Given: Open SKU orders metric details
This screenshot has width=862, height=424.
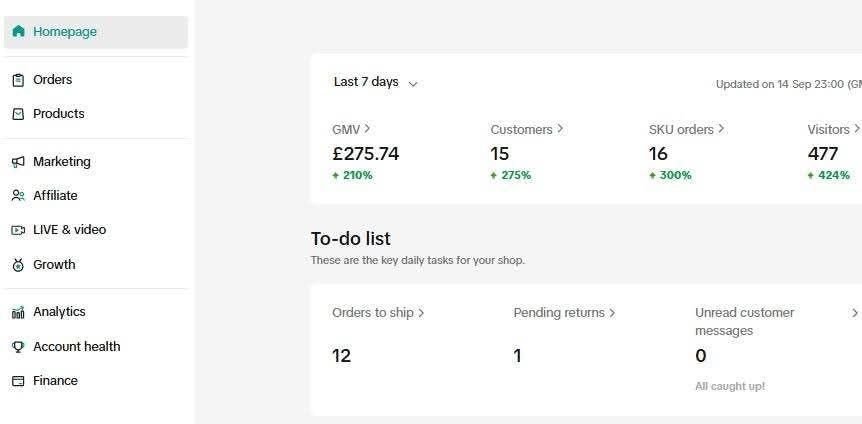Looking at the screenshot, I should [x=687, y=129].
